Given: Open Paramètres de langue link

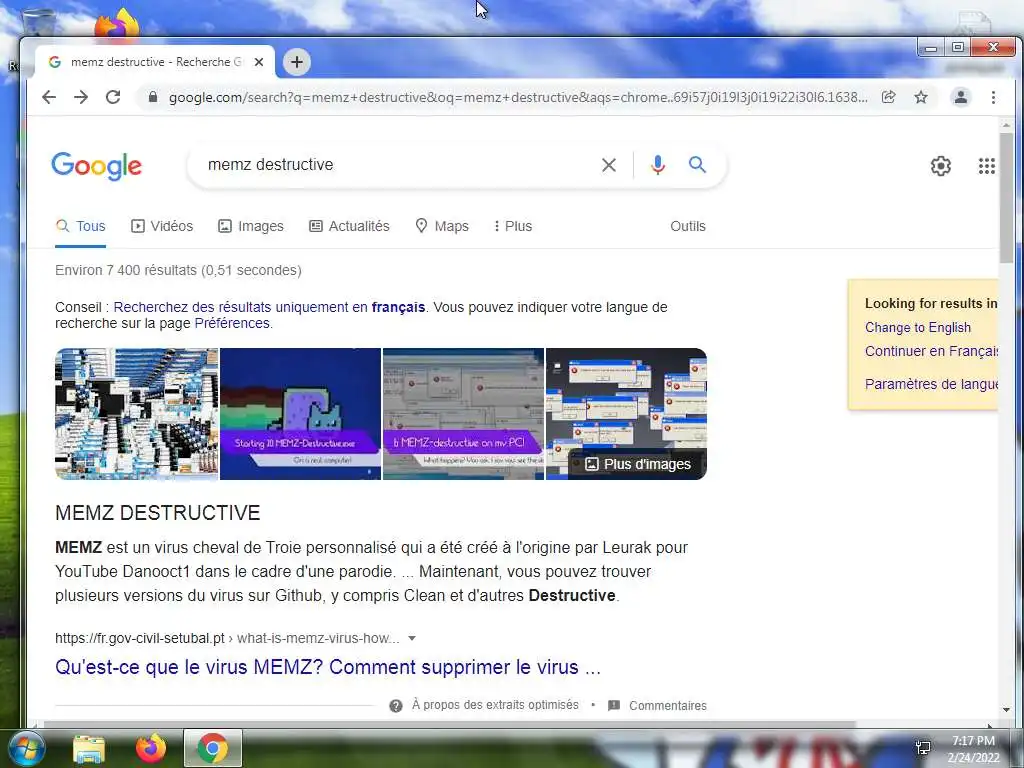Looking at the screenshot, I should [x=931, y=384].
